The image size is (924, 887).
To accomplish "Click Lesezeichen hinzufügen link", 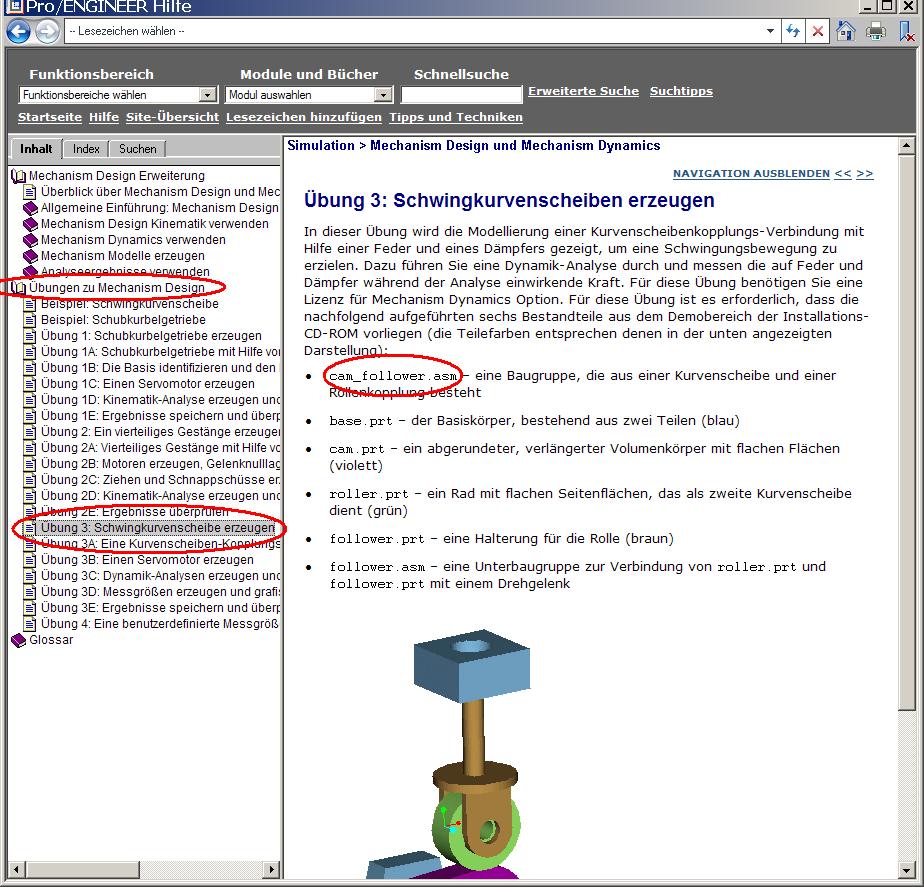I will (x=304, y=117).
